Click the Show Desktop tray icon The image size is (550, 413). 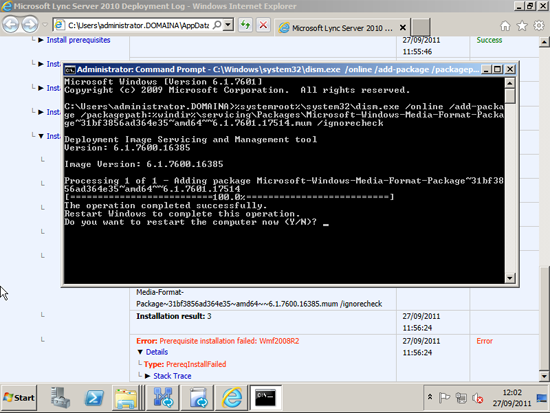pos(542,398)
